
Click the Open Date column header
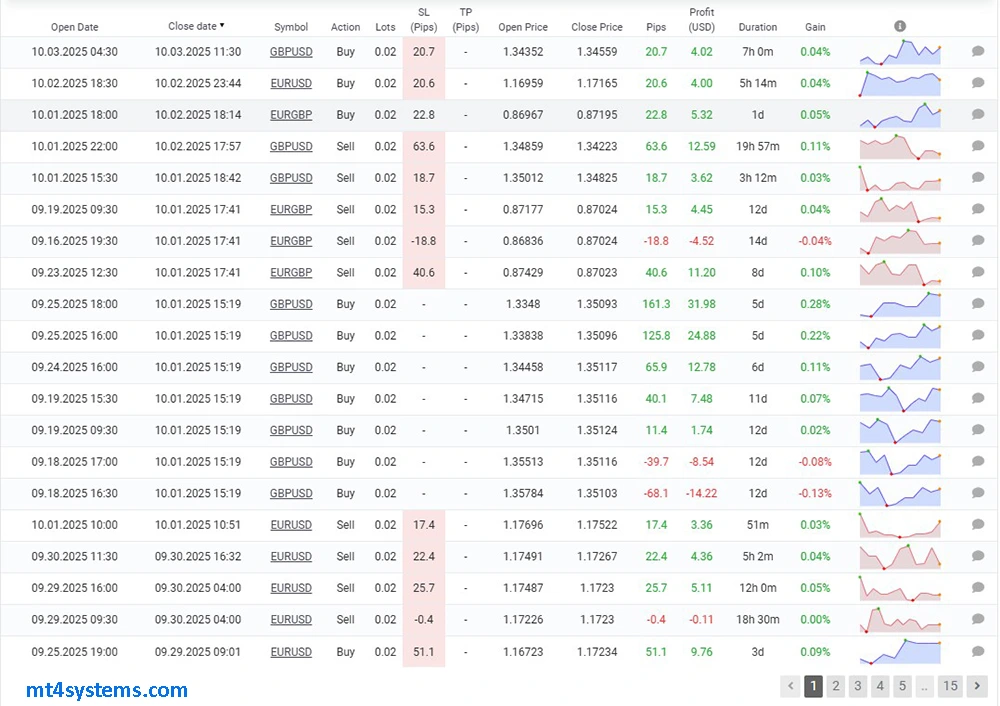[75, 27]
